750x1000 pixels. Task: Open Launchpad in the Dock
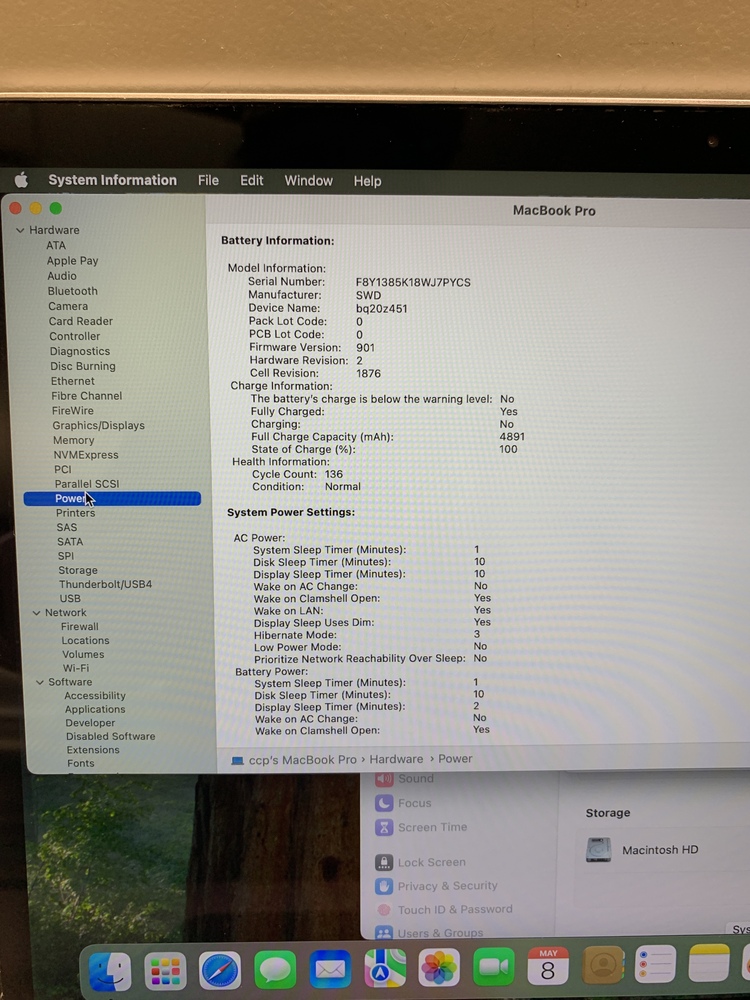point(165,971)
